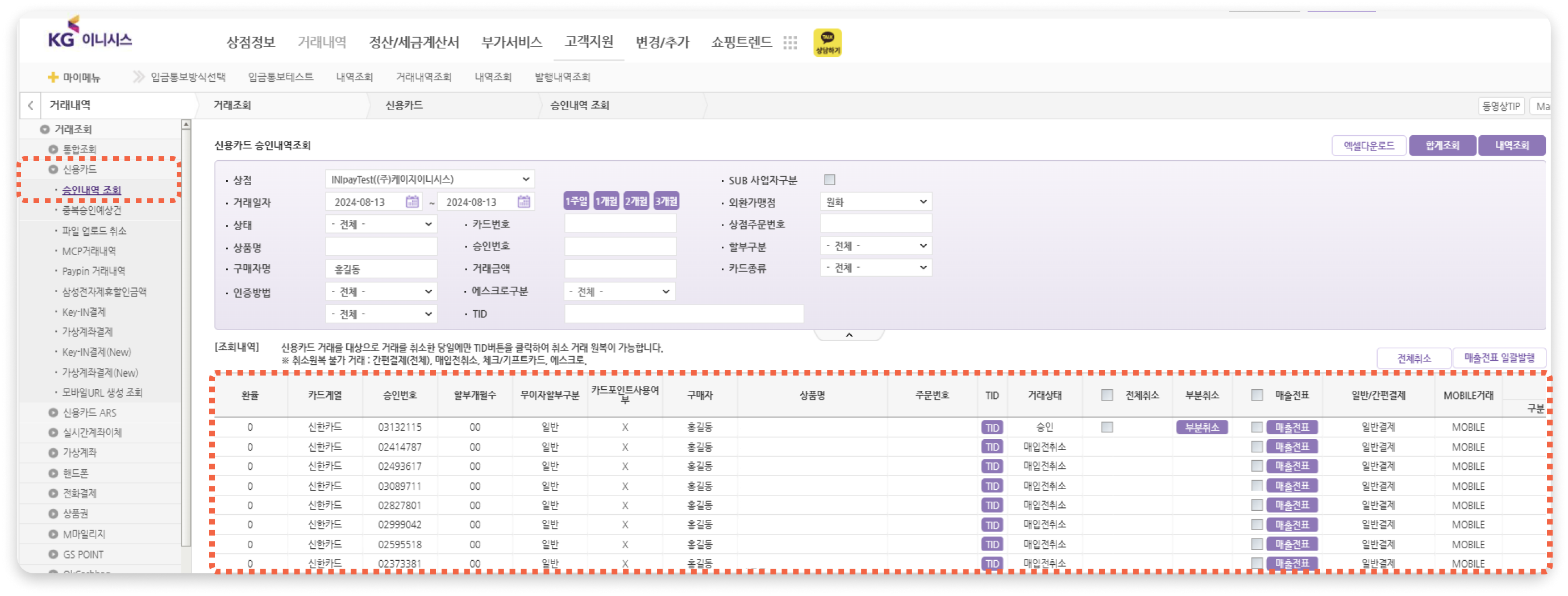
Task: Check 매출전표 box for approval 02493617
Action: [1257, 466]
